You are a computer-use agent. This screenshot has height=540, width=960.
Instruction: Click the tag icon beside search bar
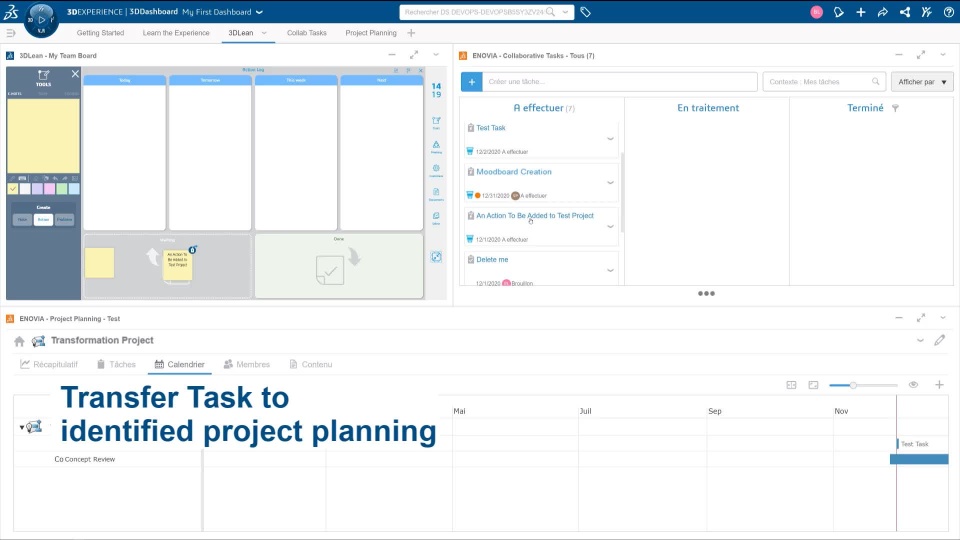click(585, 13)
